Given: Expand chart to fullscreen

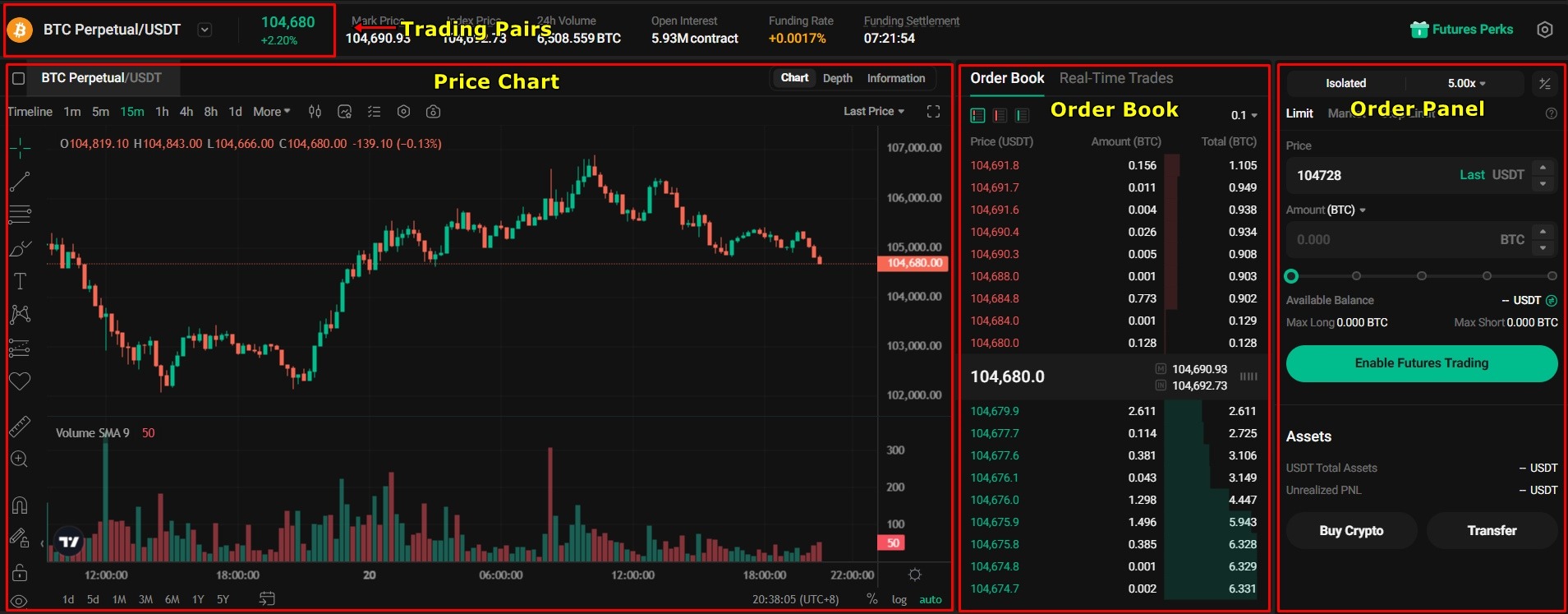Looking at the screenshot, I should coord(933,112).
